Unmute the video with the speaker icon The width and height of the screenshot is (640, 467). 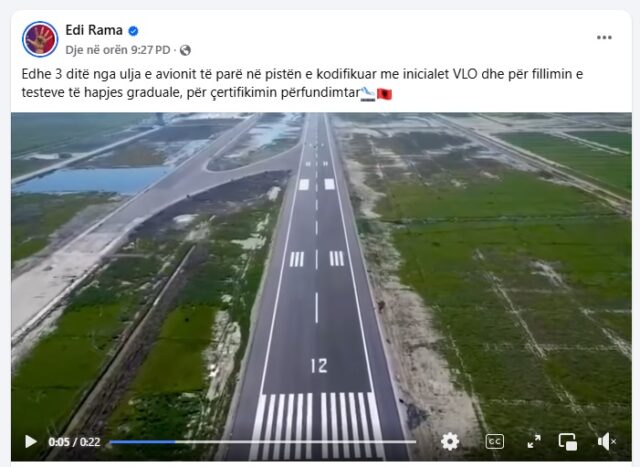click(x=606, y=441)
